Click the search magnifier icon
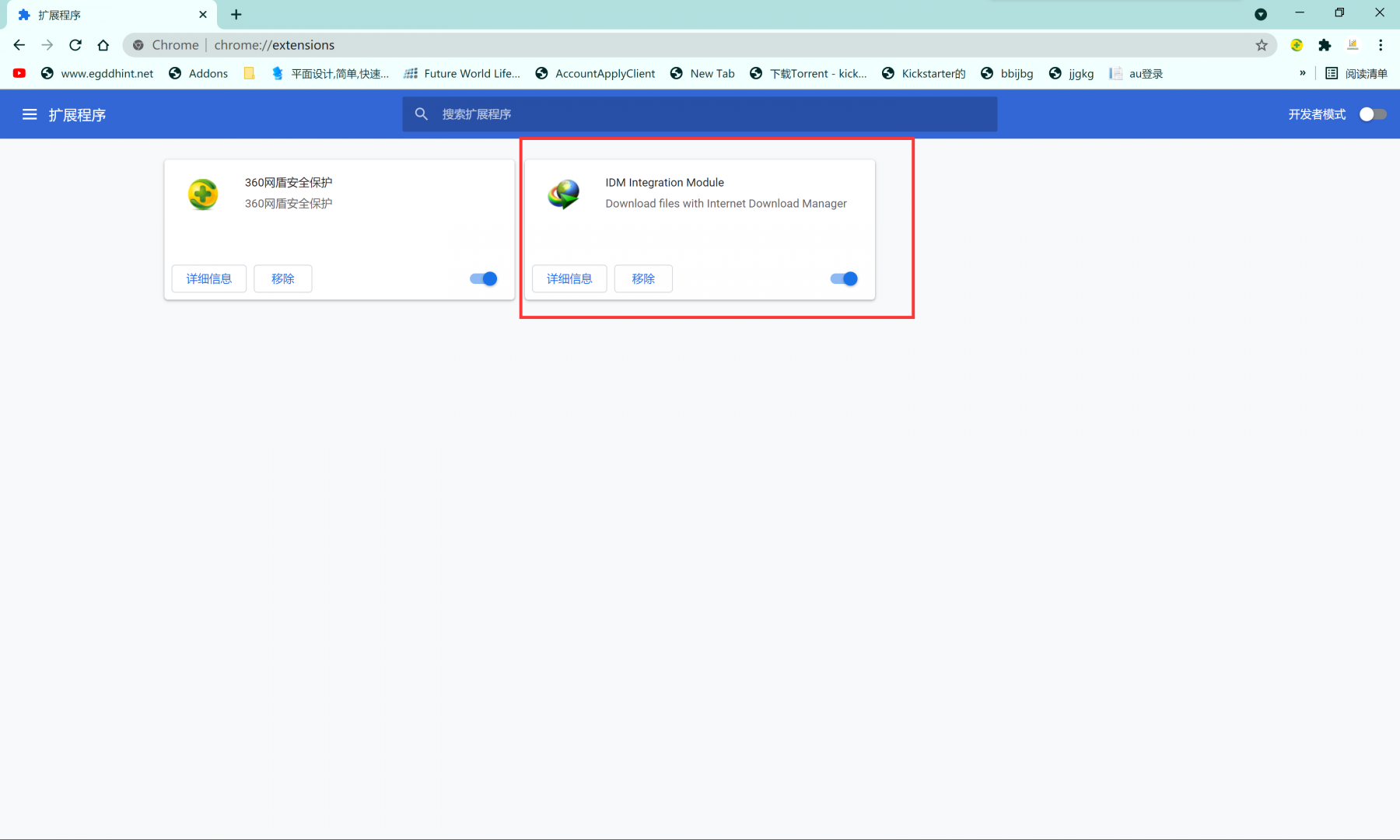Screen dimensions: 1400x840 click(422, 114)
